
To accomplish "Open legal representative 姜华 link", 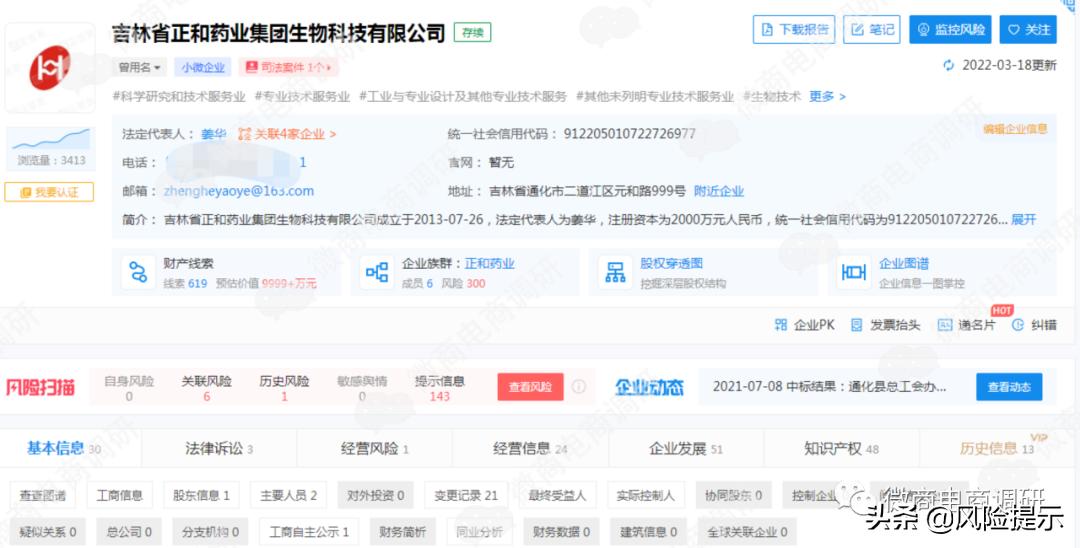I will pos(214,134).
